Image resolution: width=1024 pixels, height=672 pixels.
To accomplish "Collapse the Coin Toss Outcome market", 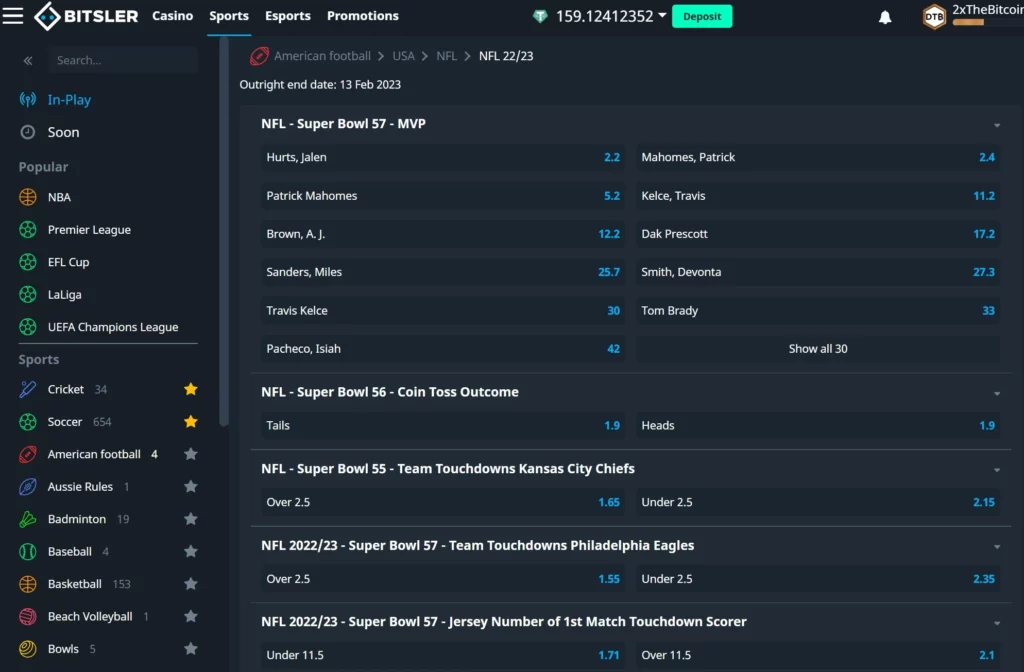I will pyautogui.click(x=997, y=393).
